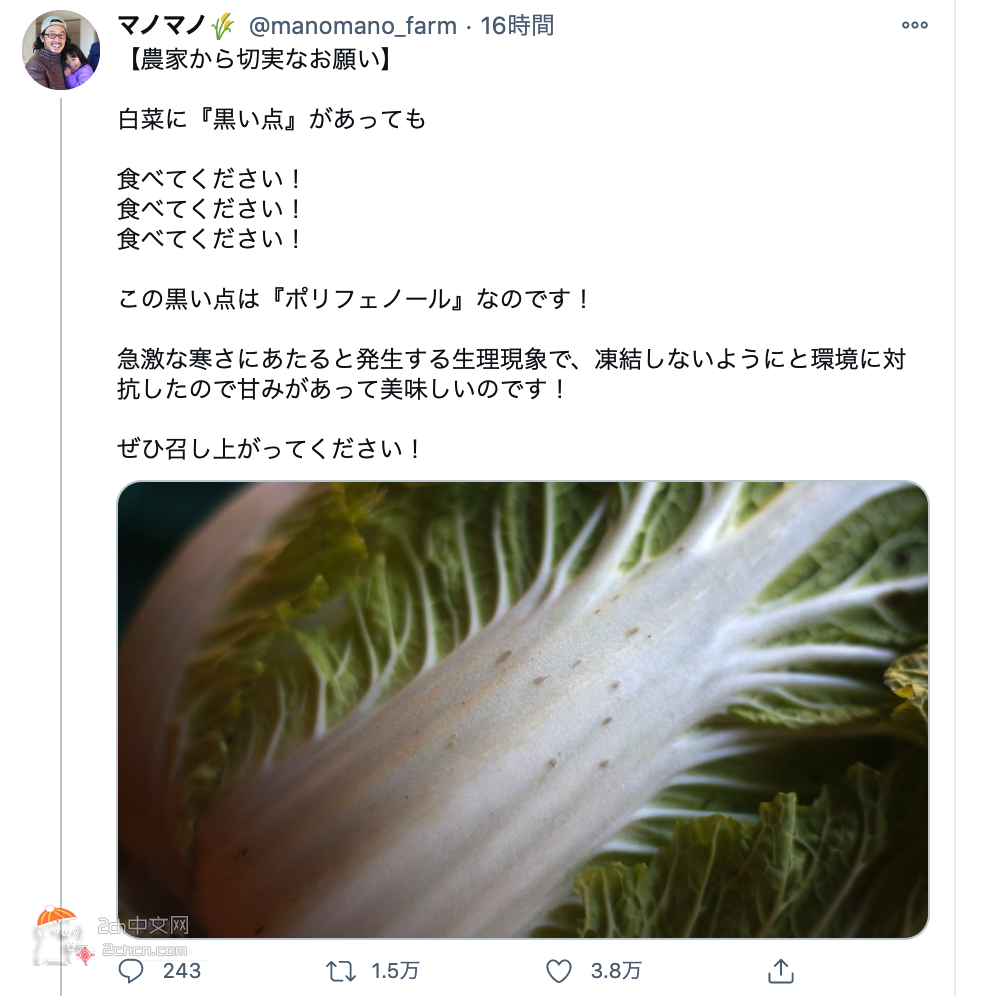View the 243 replies count

tap(182, 971)
